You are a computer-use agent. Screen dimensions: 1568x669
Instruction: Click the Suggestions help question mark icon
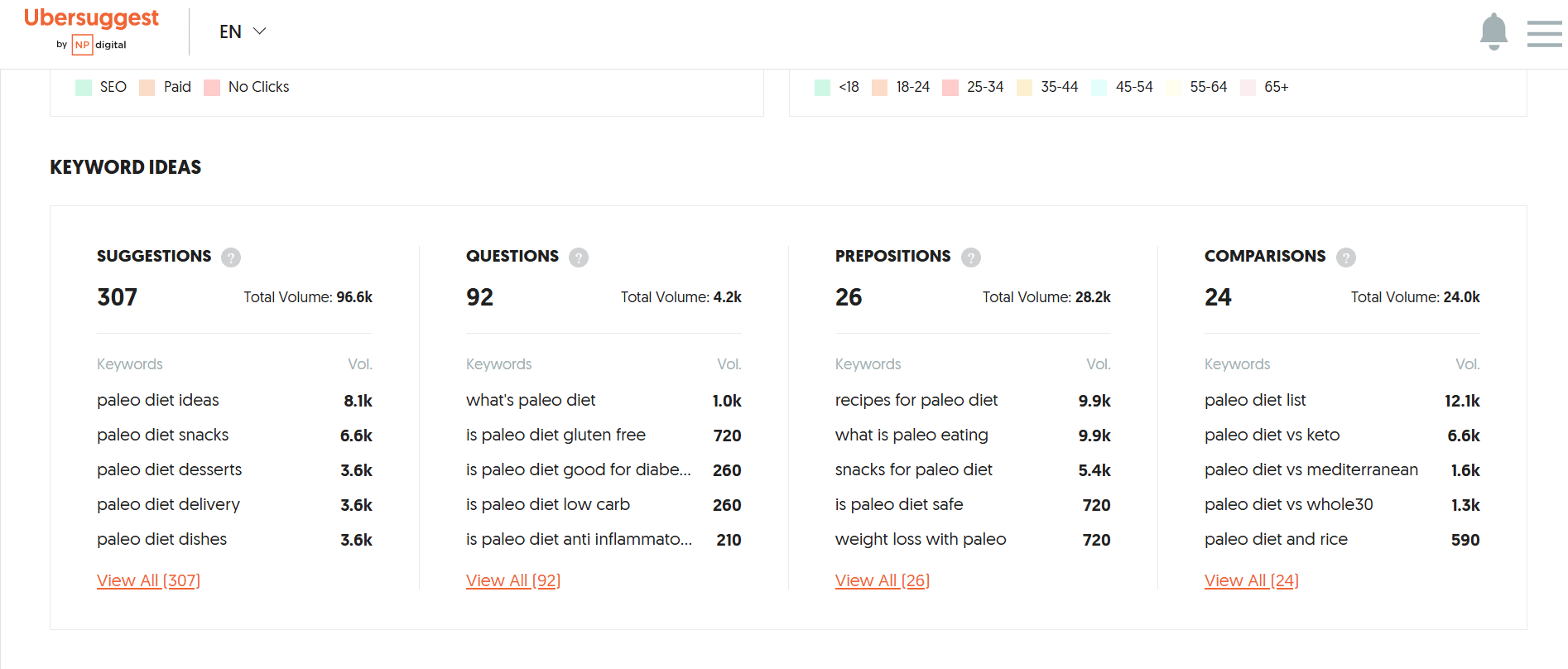click(229, 257)
